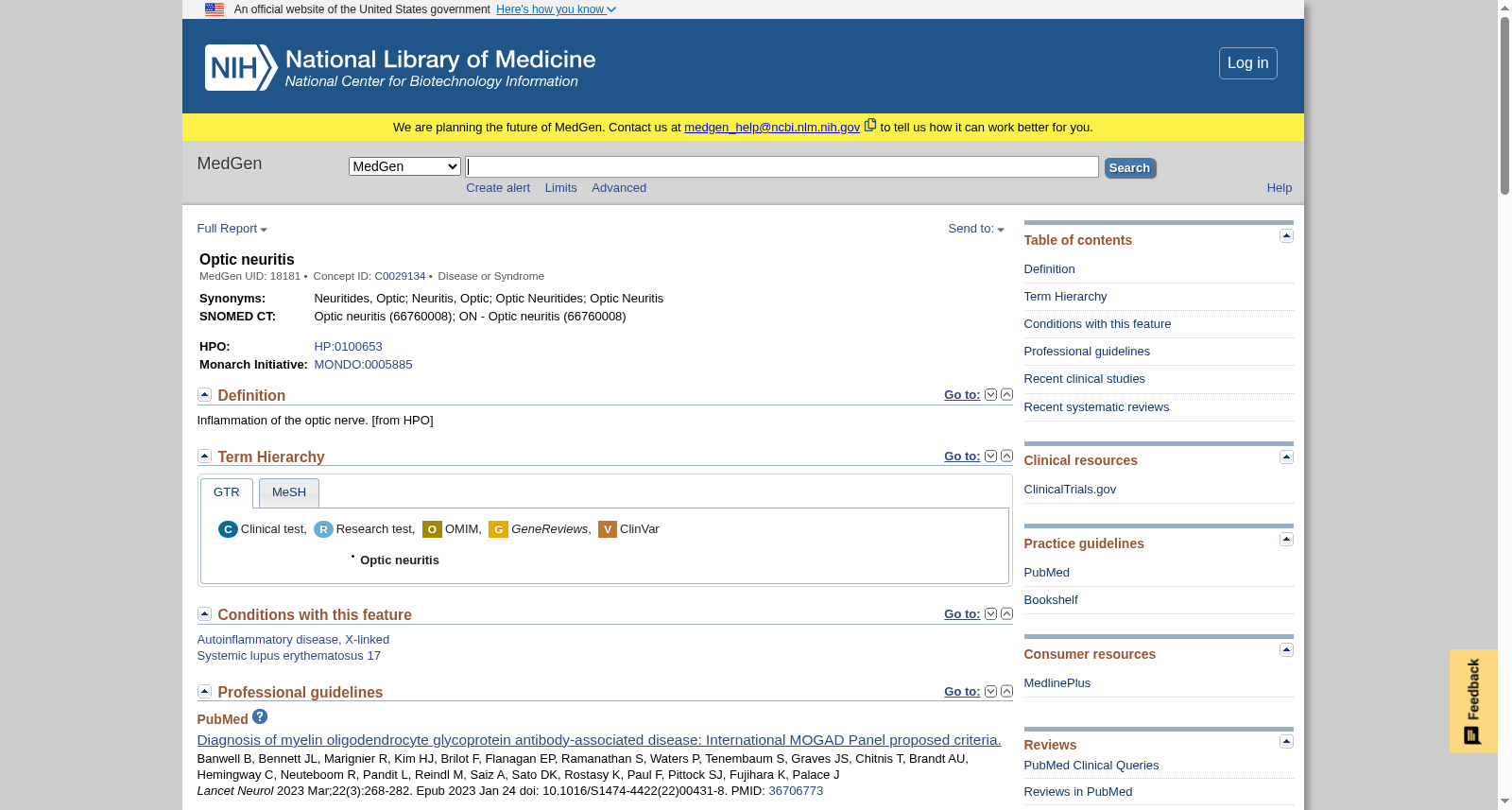This screenshot has width=1512, height=810.
Task: Open PMID 36706773
Action: 796,791
